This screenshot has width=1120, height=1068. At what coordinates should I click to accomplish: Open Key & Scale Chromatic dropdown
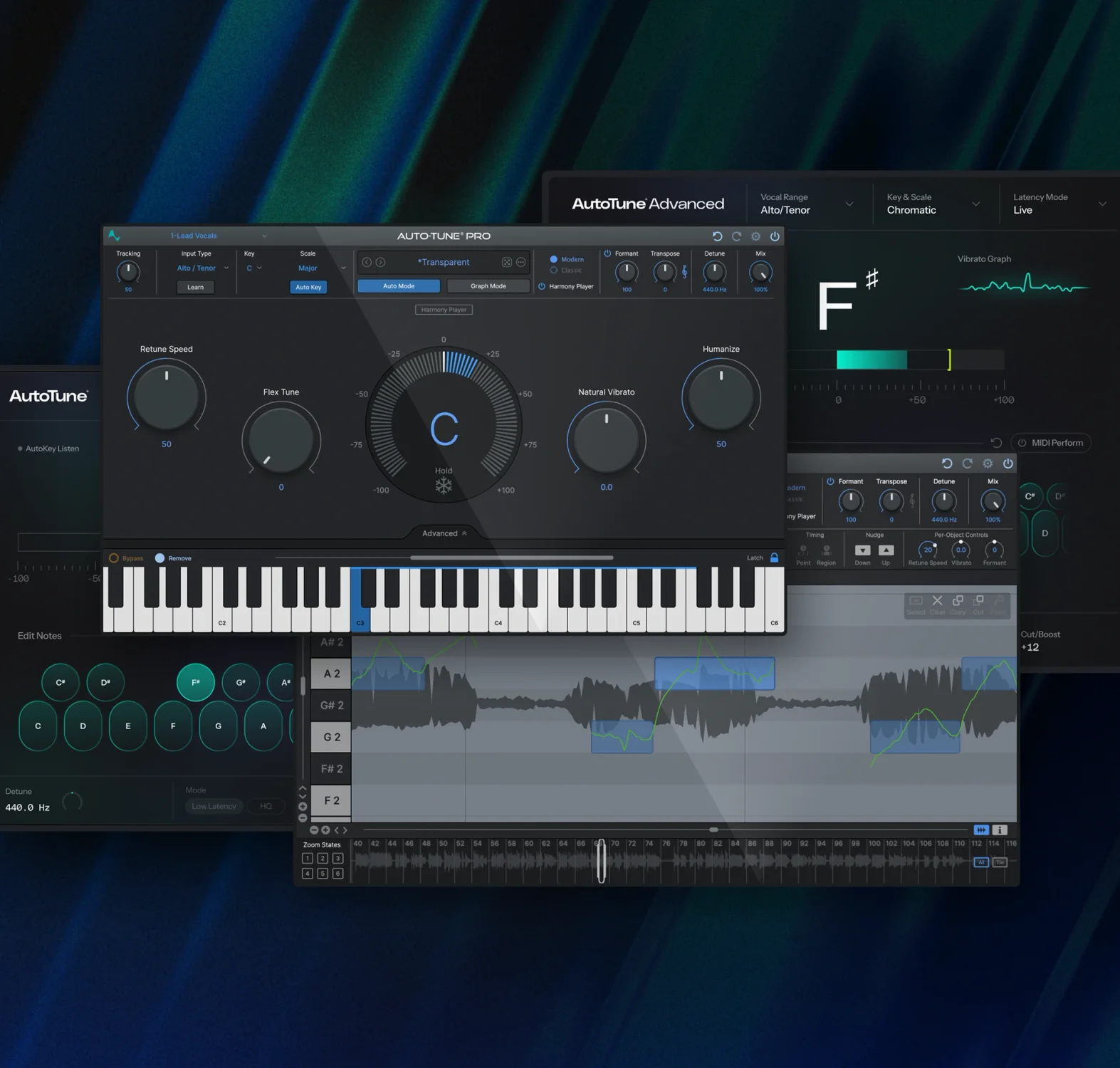tap(933, 204)
